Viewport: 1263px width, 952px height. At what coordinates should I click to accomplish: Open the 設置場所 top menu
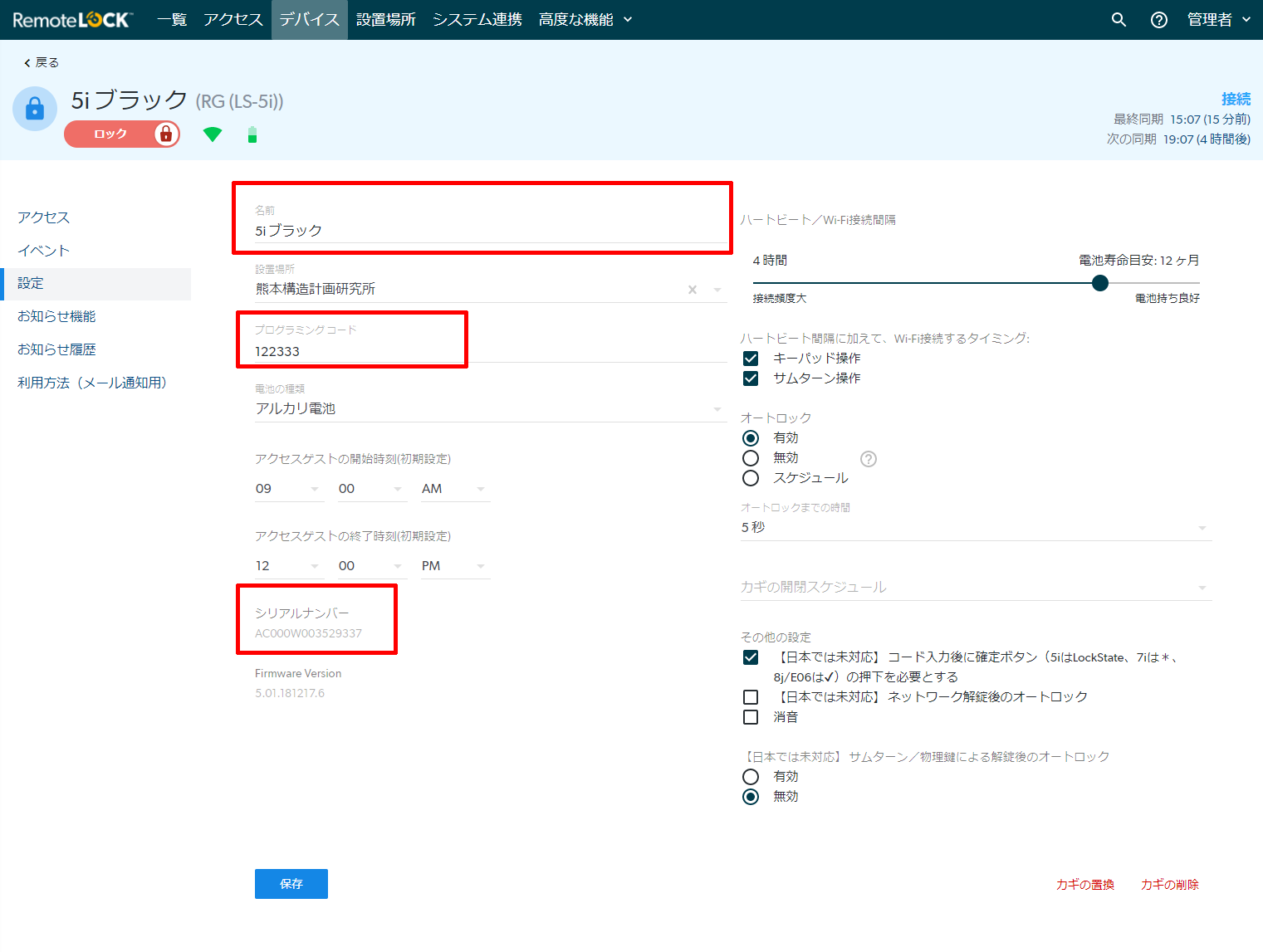point(386,20)
